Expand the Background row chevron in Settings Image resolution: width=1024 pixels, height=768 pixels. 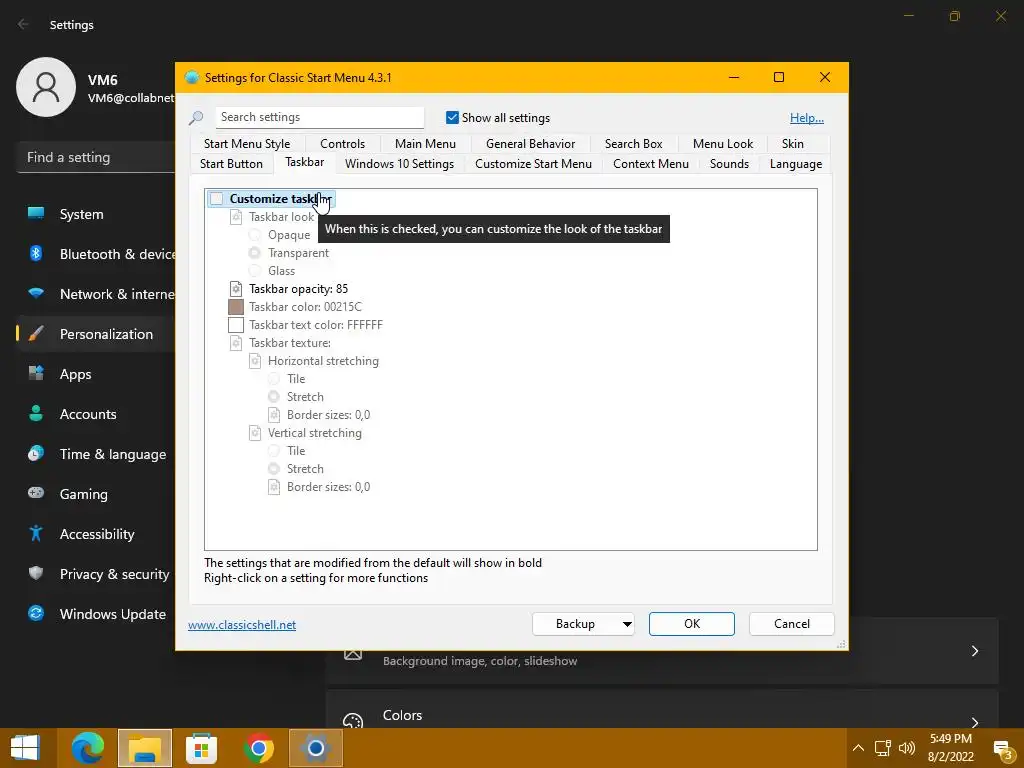click(974, 651)
